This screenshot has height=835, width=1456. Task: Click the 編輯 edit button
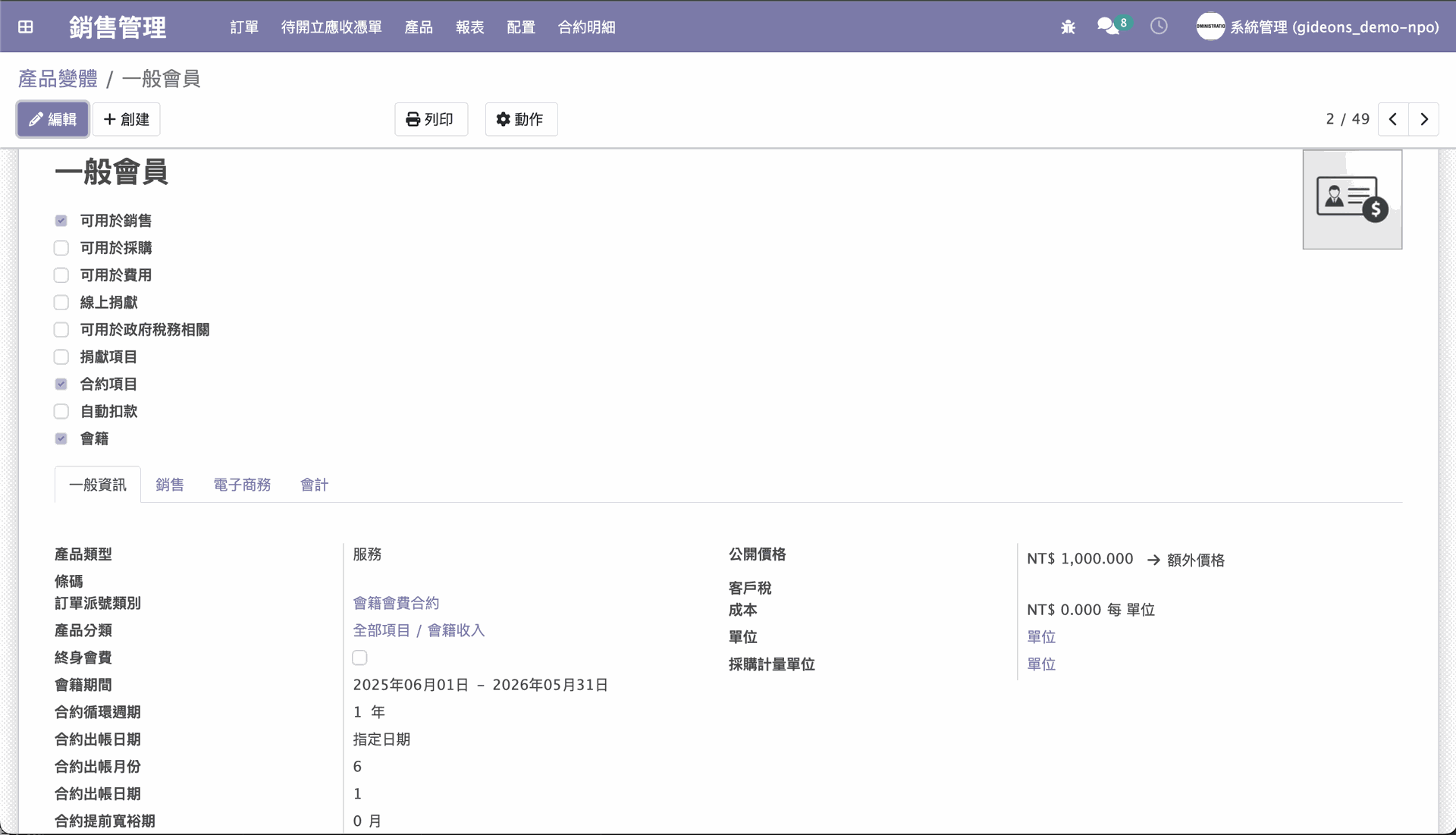pyautogui.click(x=53, y=119)
